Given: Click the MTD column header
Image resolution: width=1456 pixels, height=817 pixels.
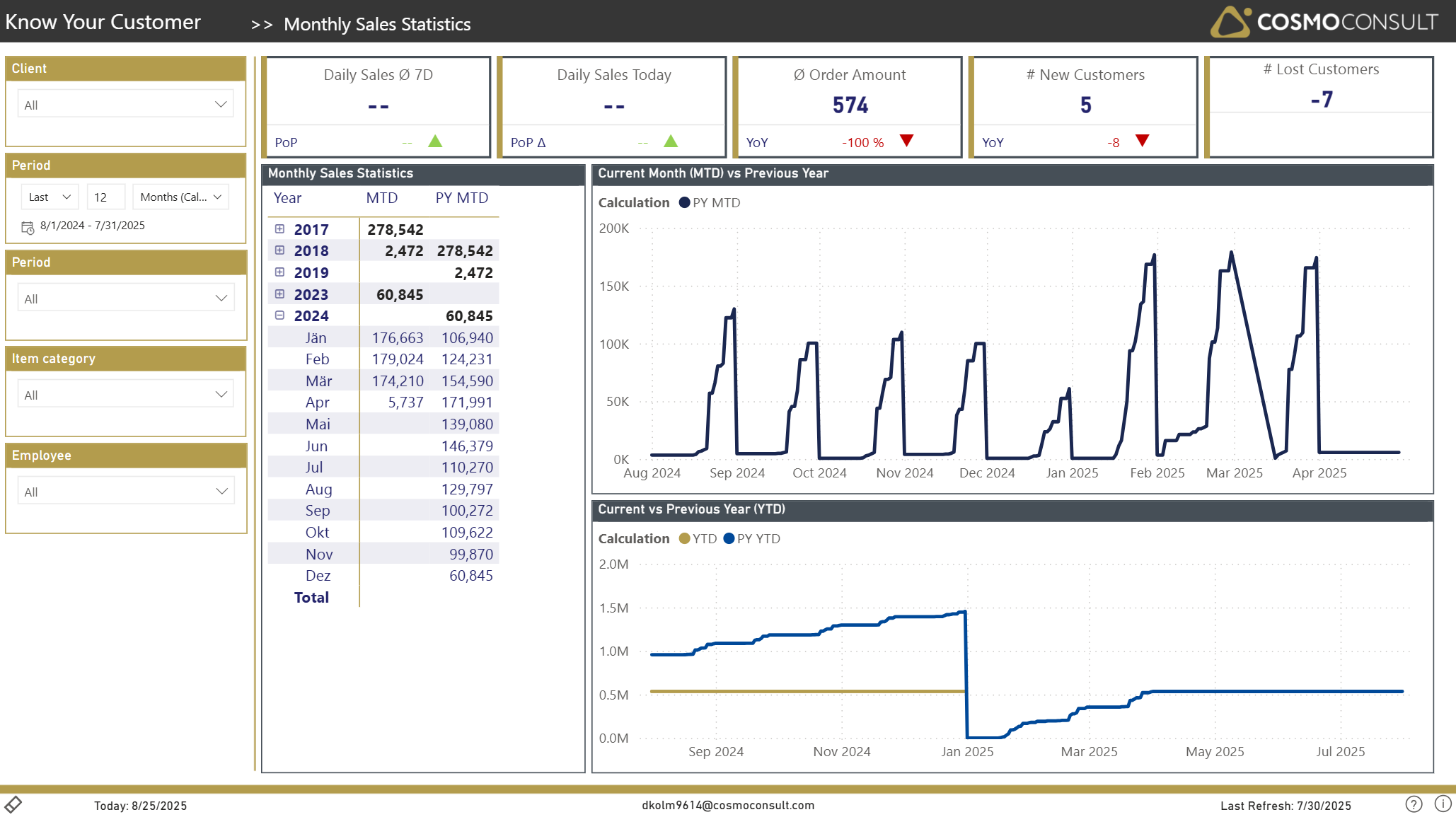Looking at the screenshot, I should click(x=381, y=198).
